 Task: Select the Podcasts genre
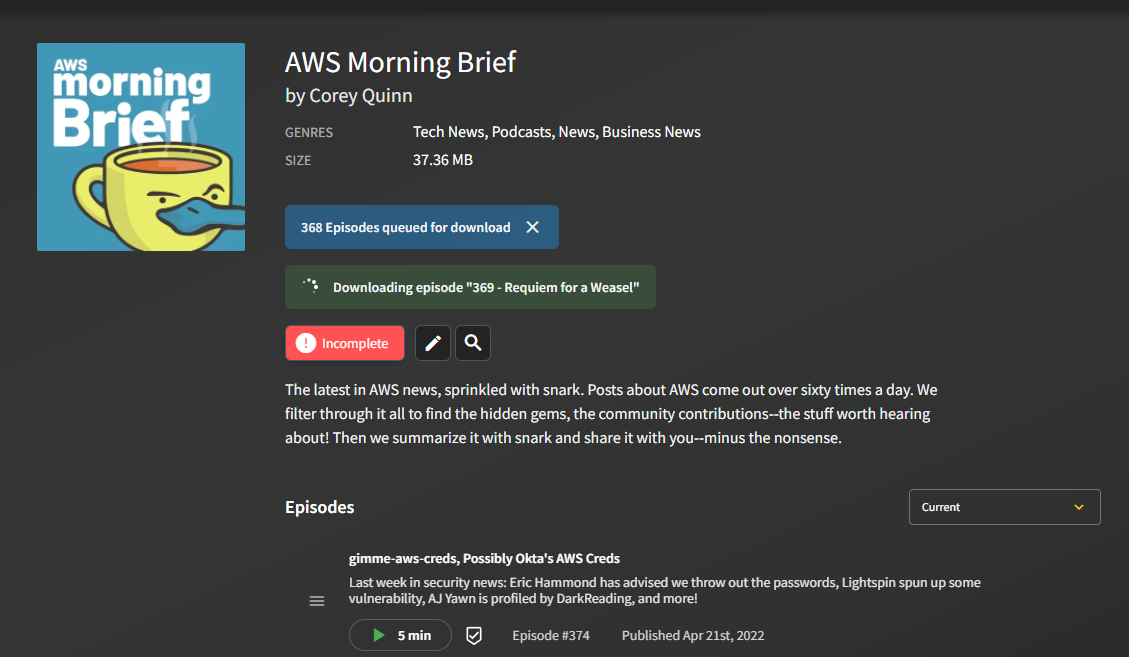point(522,132)
